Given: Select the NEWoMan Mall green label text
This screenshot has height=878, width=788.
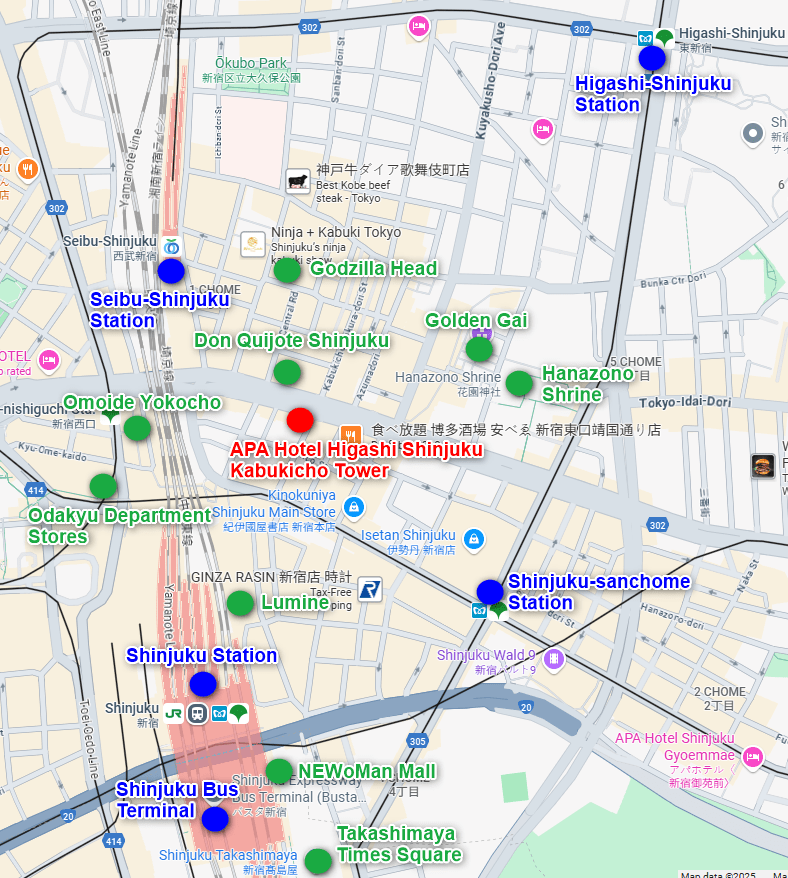Looking at the screenshot, I should [x=367, y=771].
